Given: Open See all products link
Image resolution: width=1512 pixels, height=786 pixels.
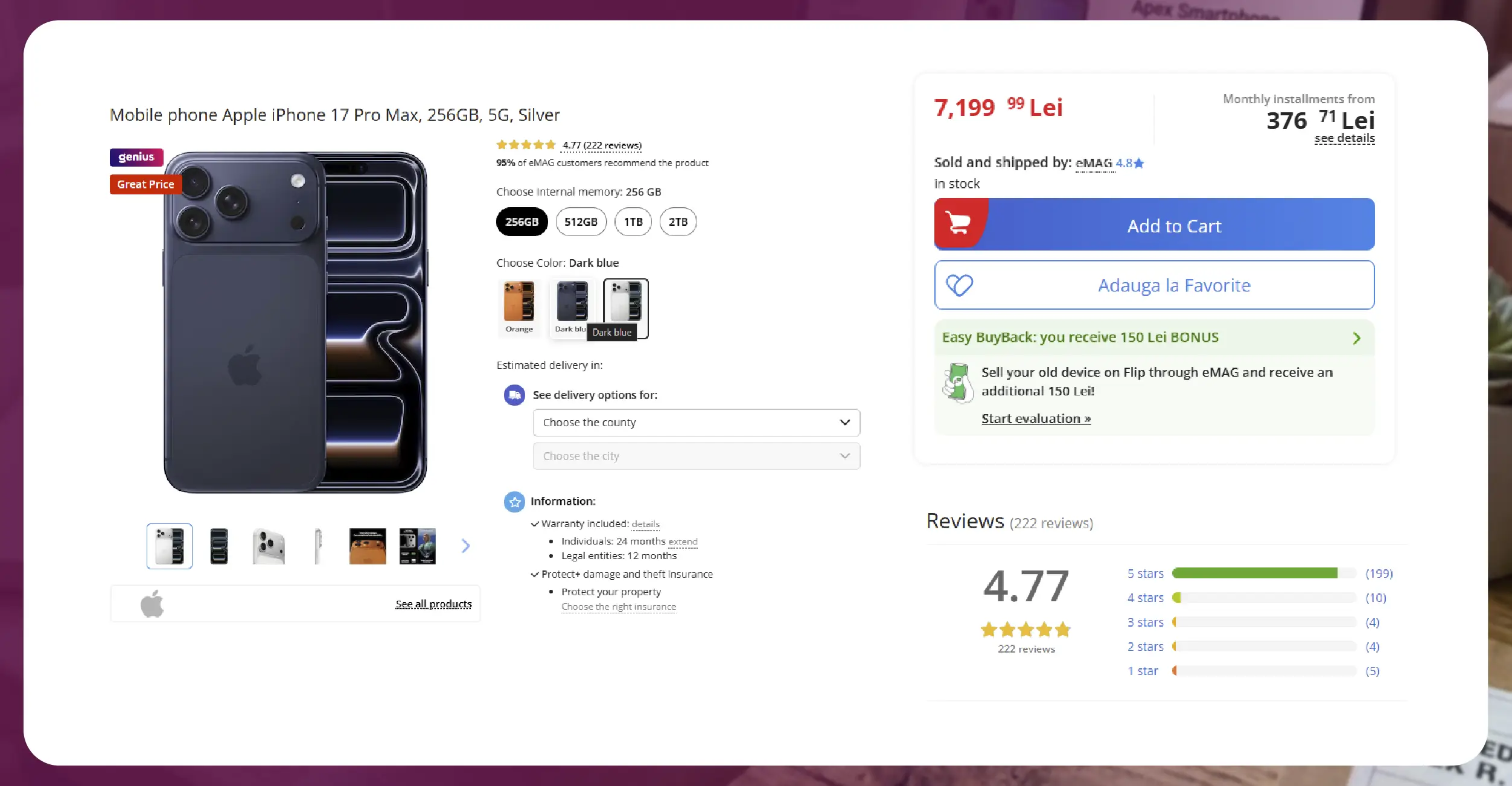Looking at the screenshot, I should (433, 604).
